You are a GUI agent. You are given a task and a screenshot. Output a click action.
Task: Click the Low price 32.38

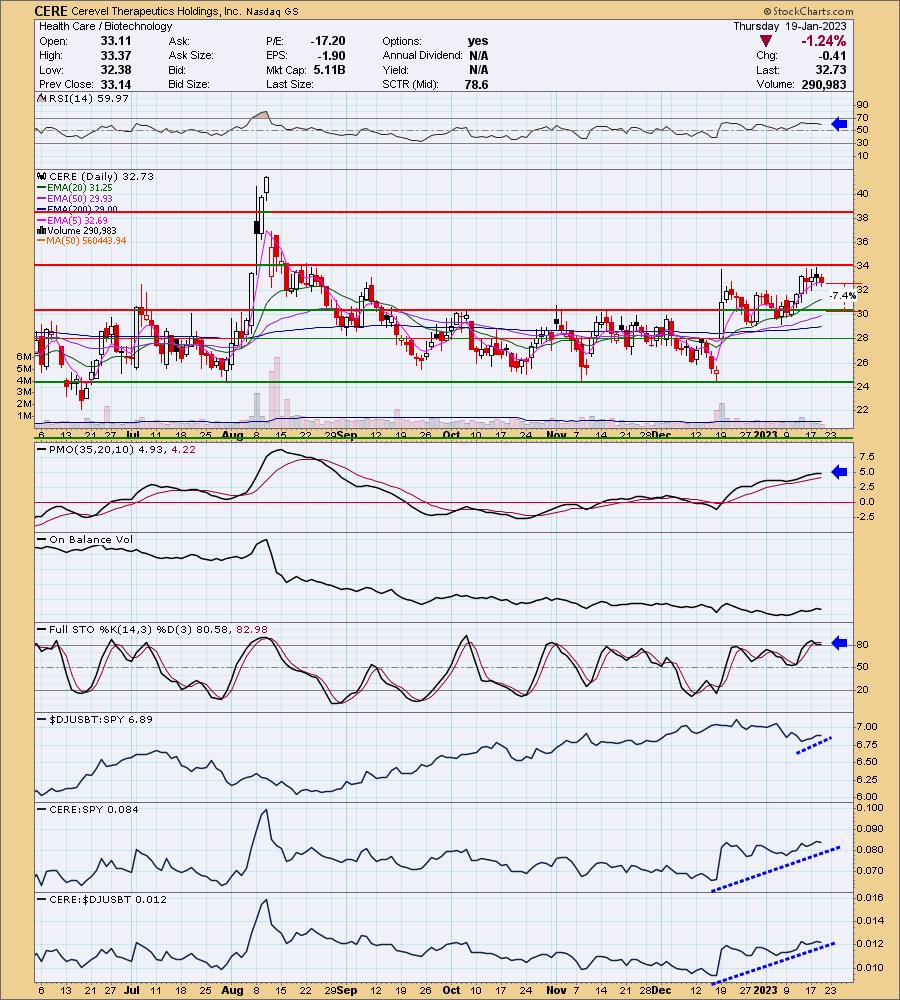(x=116, y=70)
